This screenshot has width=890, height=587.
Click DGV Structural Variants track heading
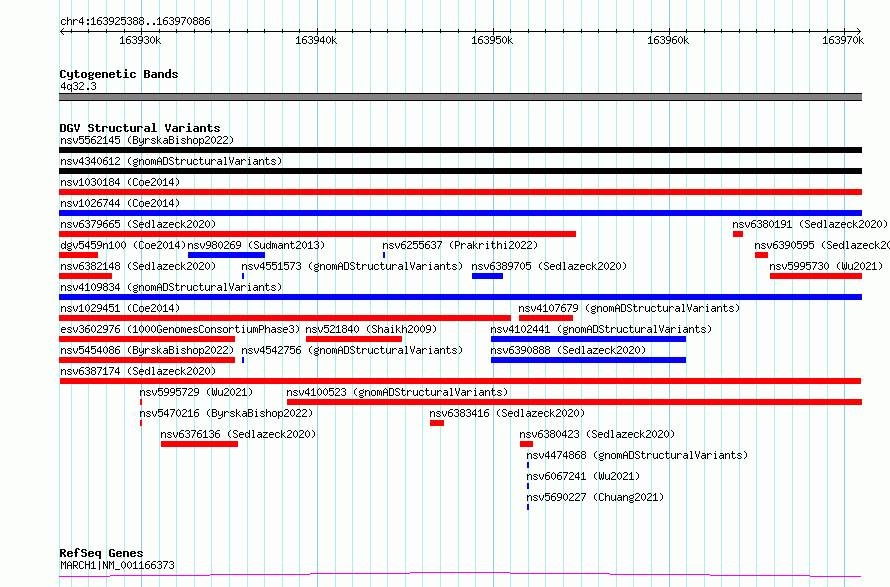point(140,128)
